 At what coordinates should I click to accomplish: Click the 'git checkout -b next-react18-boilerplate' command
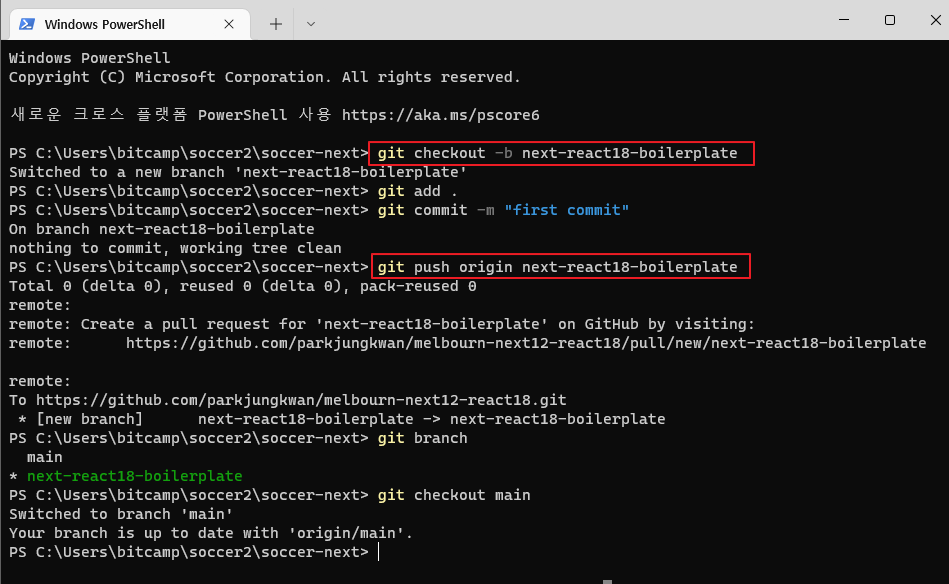pyautogui.click(x=557, y=153)
